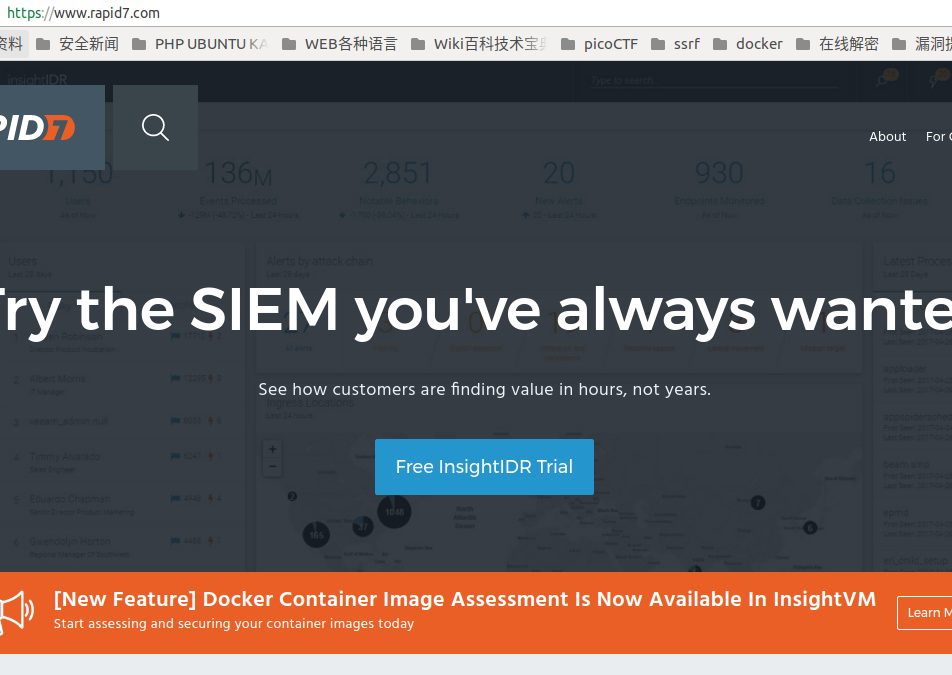The image size is (952, 675).
Task: Open the docker bookmark folder
Action: [x=747, y=44]
